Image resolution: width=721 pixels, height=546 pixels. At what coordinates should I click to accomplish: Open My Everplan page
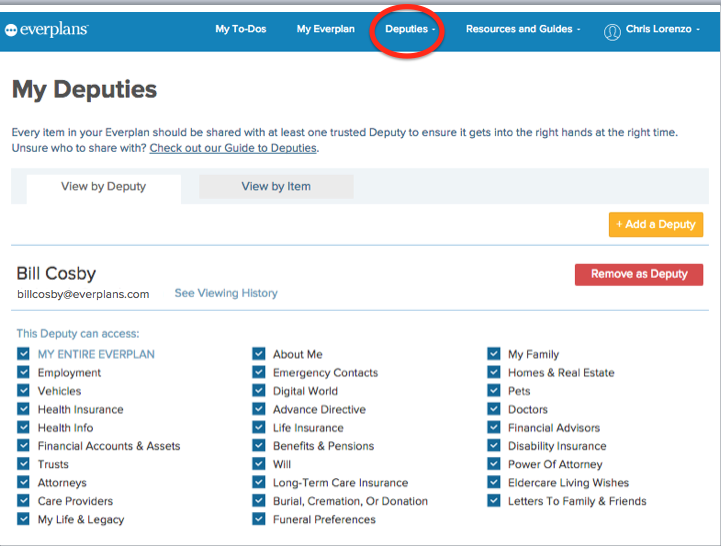tap(325, 29)
